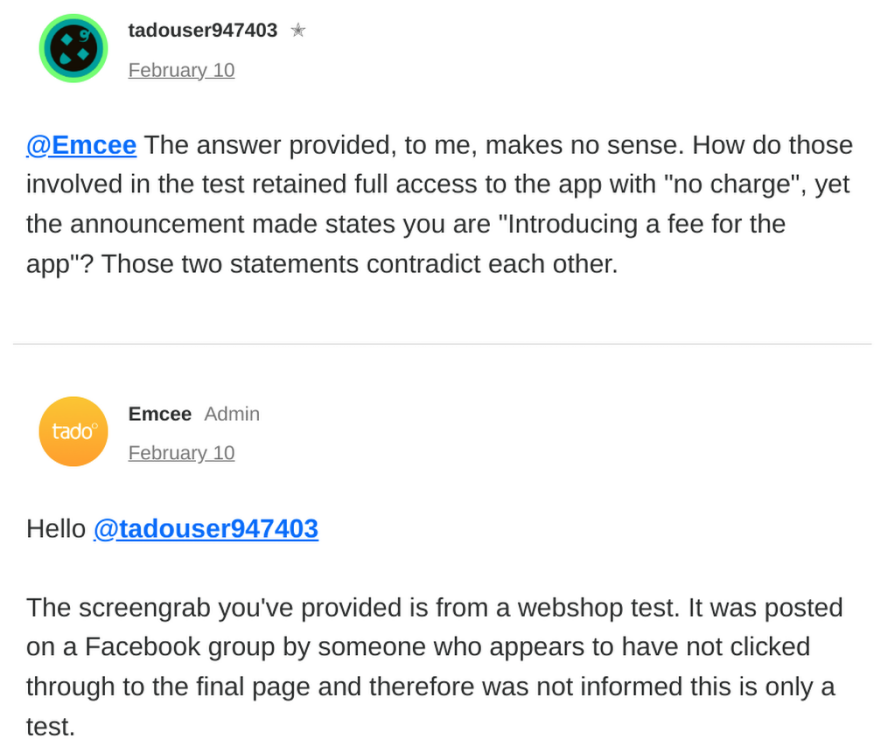Click the horizontal divider between the two posts

pos(442,343)
